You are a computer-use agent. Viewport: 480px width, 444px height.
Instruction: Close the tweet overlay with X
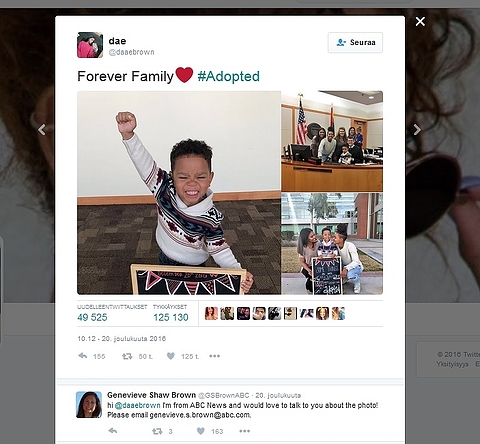[x=420, y=22]
